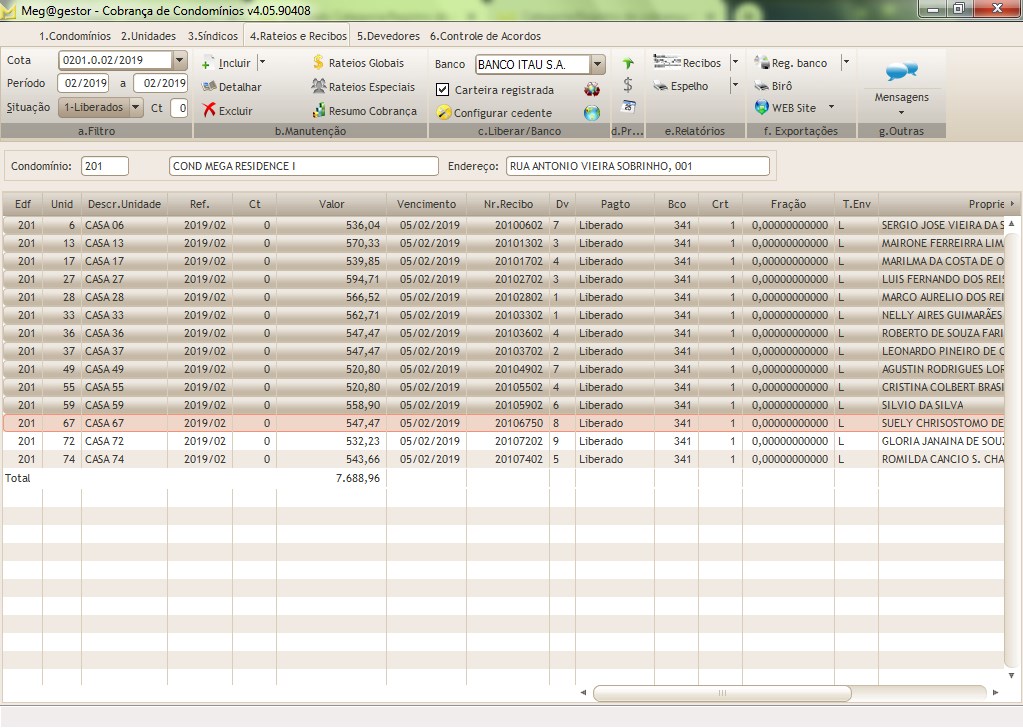Click the Condomínio code input field
Image resolution: width=1023 pixels, height=728 pixels.
pyautogui.click(x=104, y=166)
